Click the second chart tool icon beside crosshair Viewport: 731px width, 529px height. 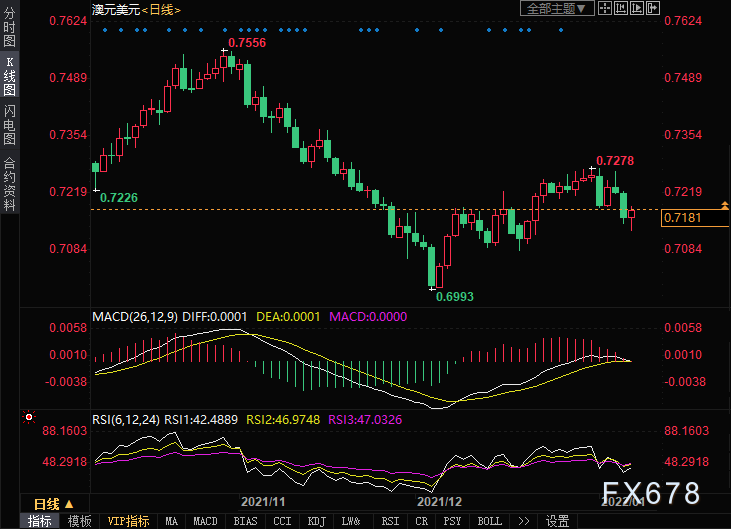pyautogui.click(x=620, y=9)
